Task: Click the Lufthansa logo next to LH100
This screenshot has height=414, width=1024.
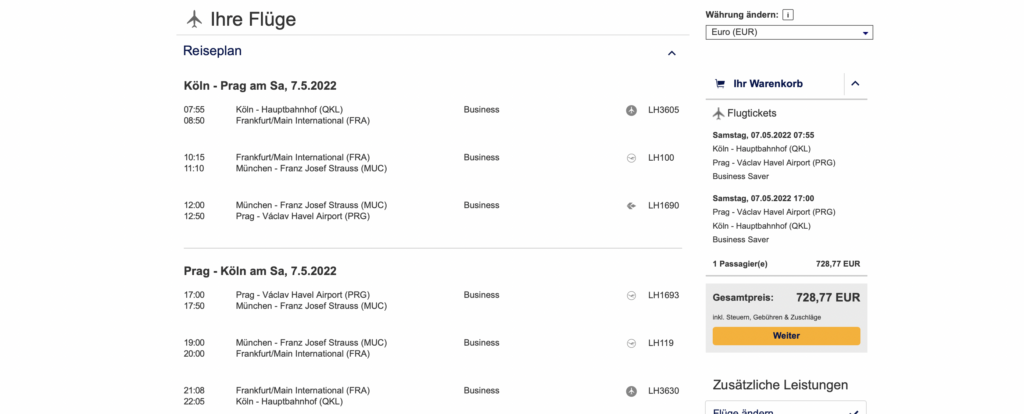Action: coord(631,158)
